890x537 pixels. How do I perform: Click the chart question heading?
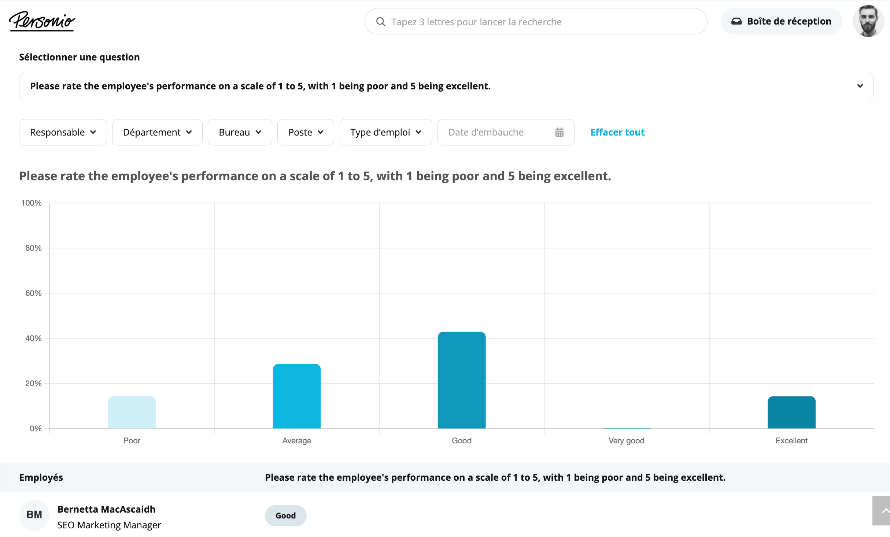[x=315, y=176]
